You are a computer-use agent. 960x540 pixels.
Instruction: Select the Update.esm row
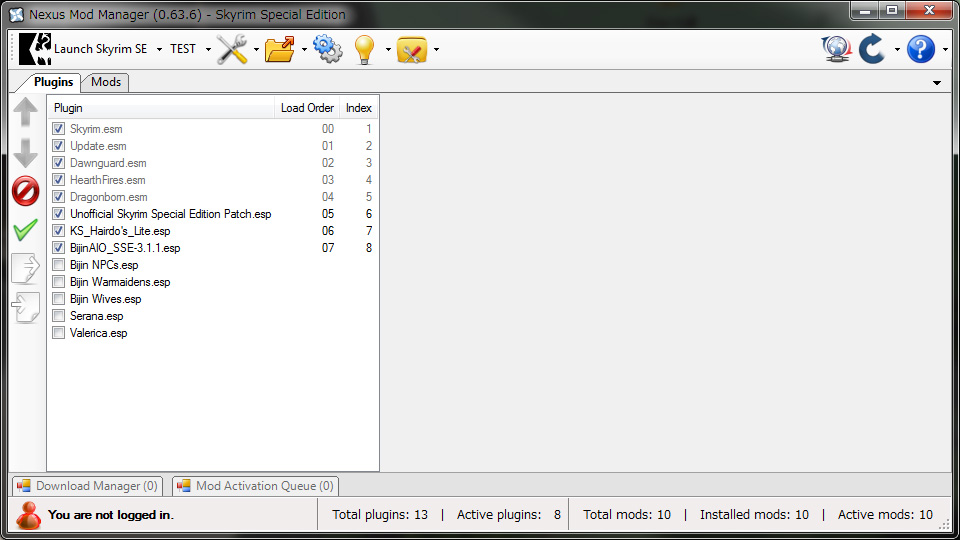point(212,146)
